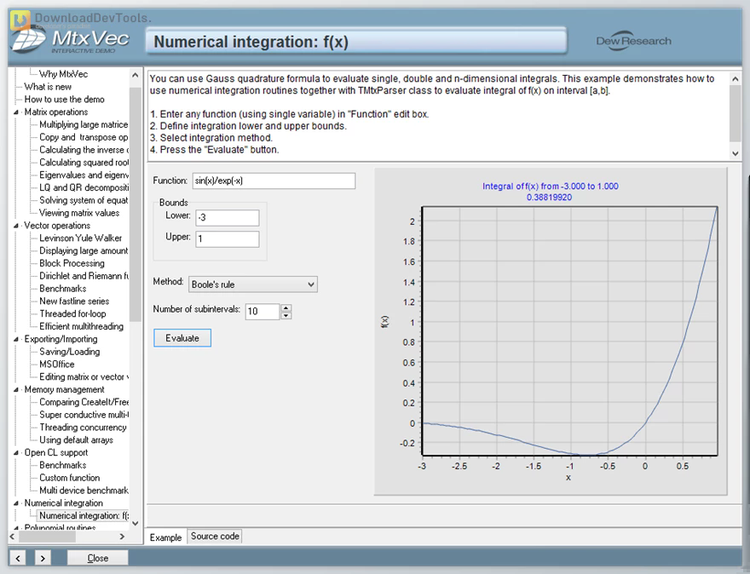Open Threaded for-loop item
This screenshot has height=574, width=750.
(x=73, y=314)
